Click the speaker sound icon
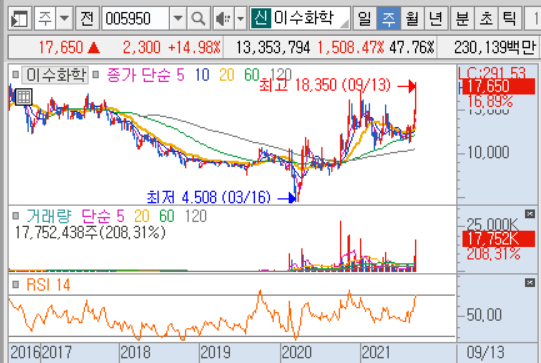The height and width of the screenshot is (363, 541). pyautogui.click(x=224, y=18)
